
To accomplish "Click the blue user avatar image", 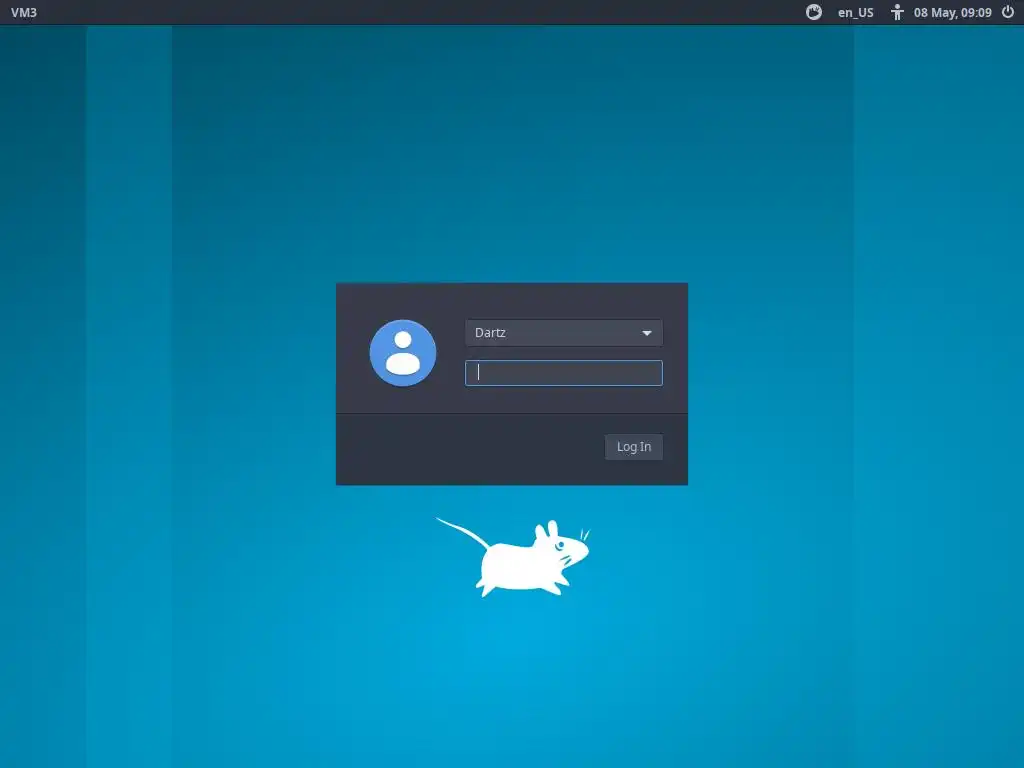I will (403, 353).
